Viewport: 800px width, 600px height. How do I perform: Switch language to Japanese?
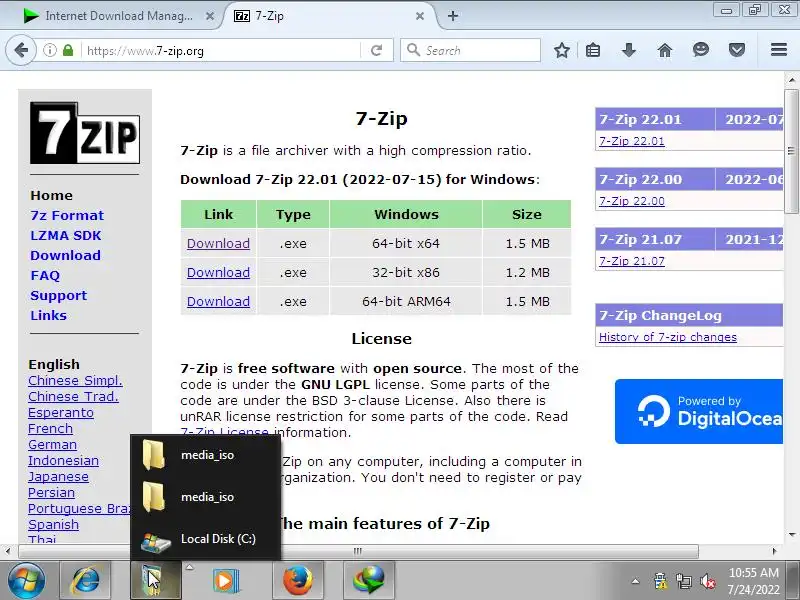coord(58,477)
